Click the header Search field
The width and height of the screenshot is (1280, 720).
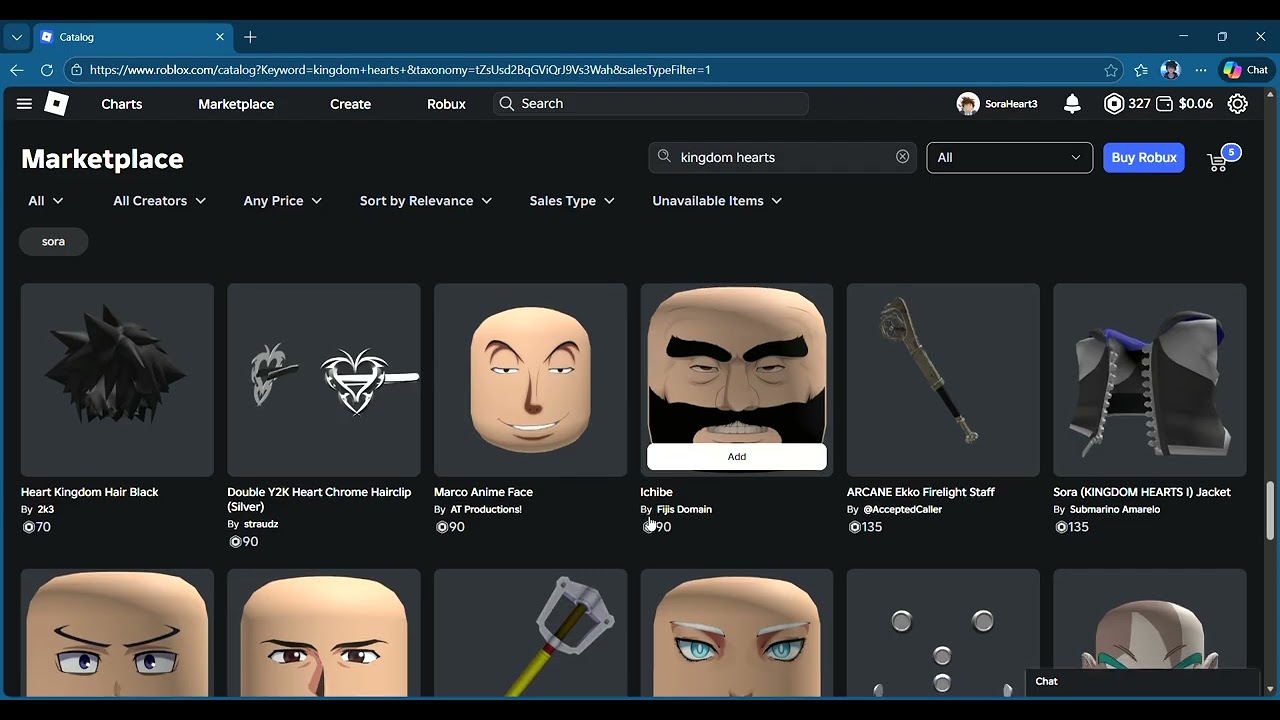[x=651, y=104]
